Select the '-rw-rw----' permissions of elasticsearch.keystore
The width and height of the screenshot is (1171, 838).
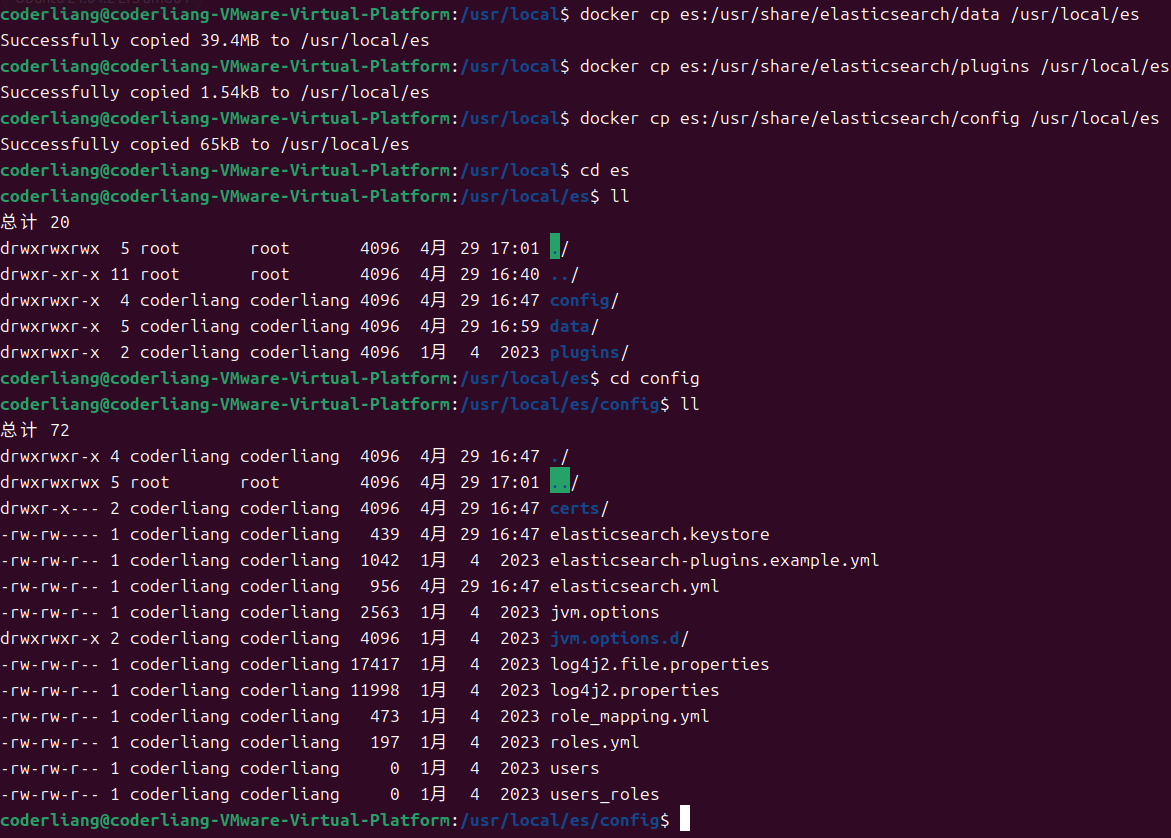coord(50,535)
